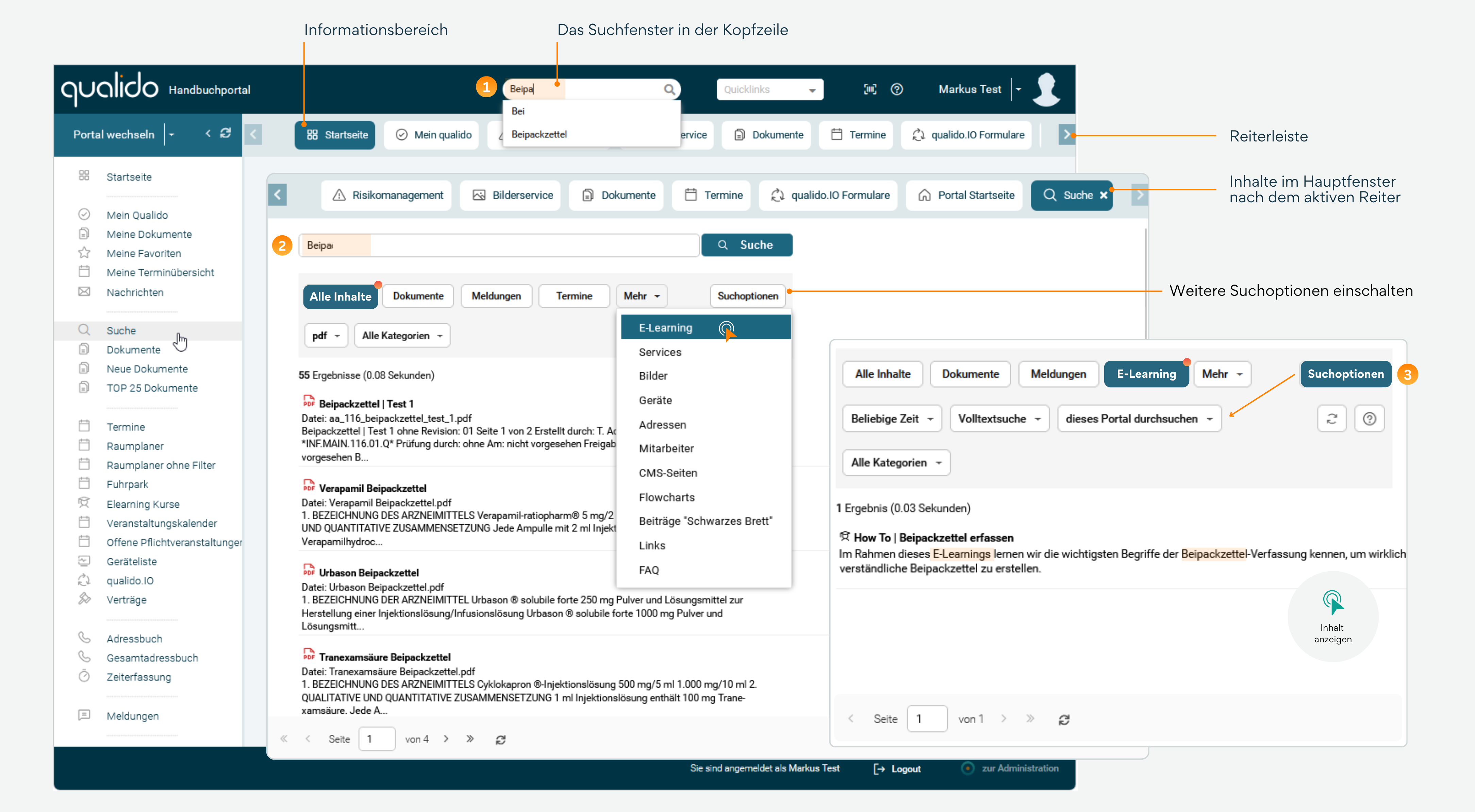Select Services from the Mehr menu
Viewport: 1475px width, 812px height.
(706, 352)
